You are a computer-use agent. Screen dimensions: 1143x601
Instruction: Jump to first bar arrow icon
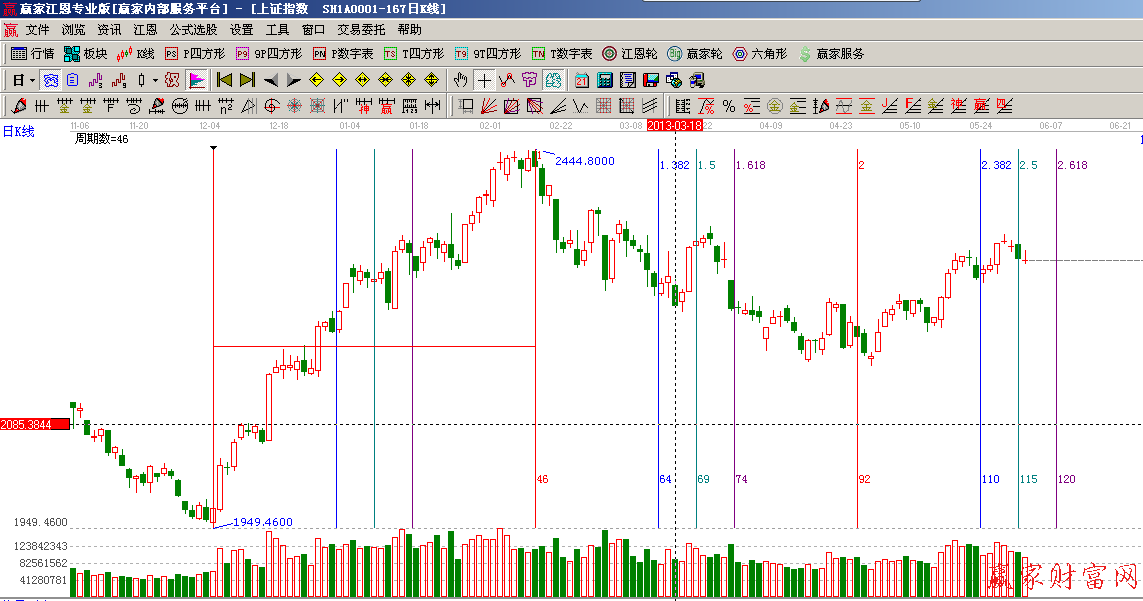pyautogui.click(x=225, y=80)
